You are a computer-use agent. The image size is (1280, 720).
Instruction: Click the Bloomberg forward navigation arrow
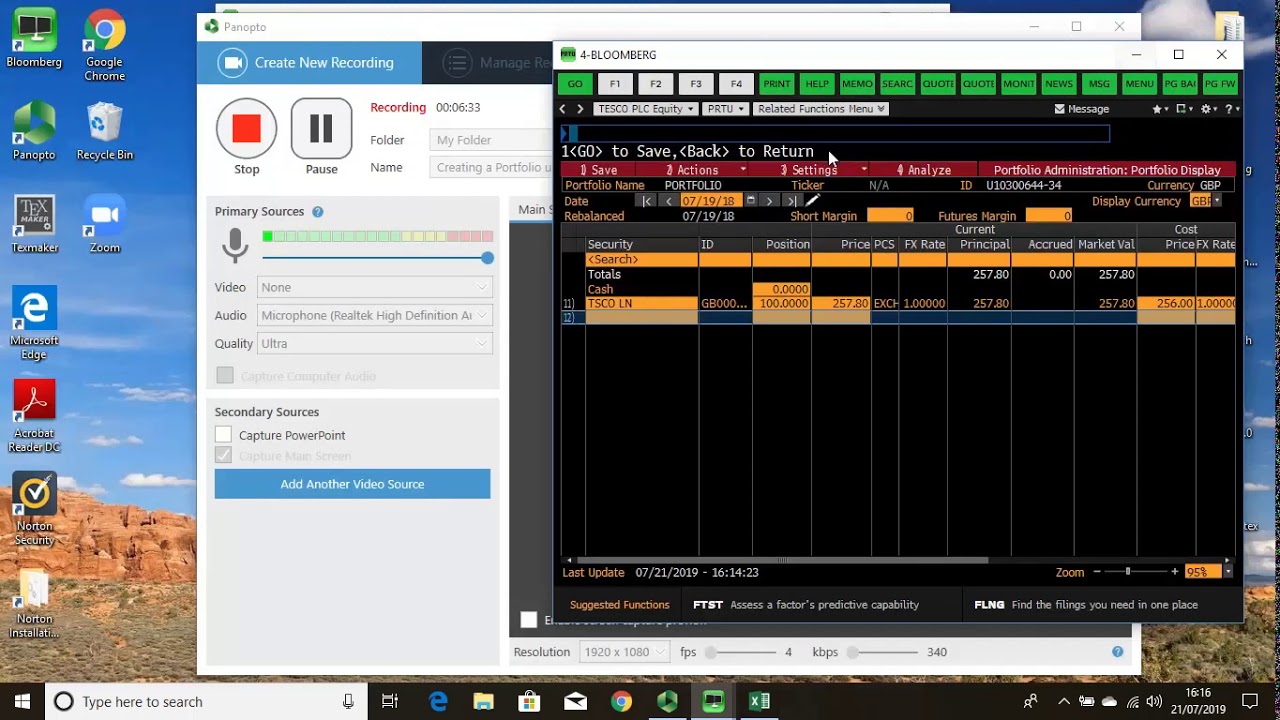(580, 109)
